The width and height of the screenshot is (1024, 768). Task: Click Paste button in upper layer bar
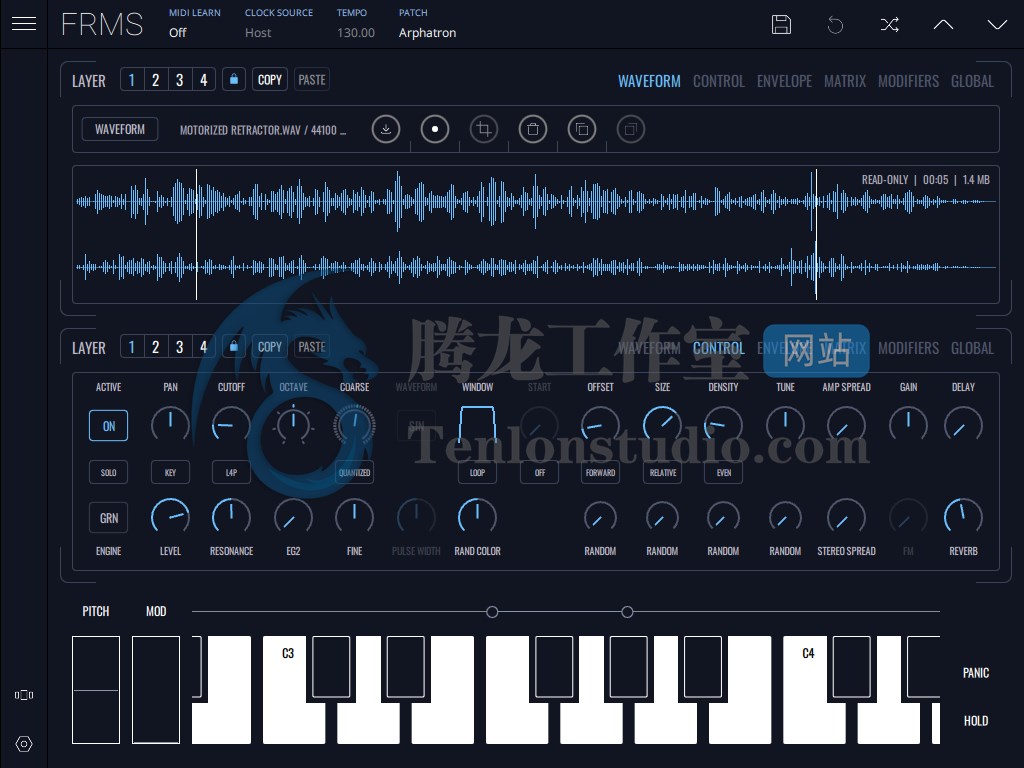pyautogui.click(x=312, y=80)
